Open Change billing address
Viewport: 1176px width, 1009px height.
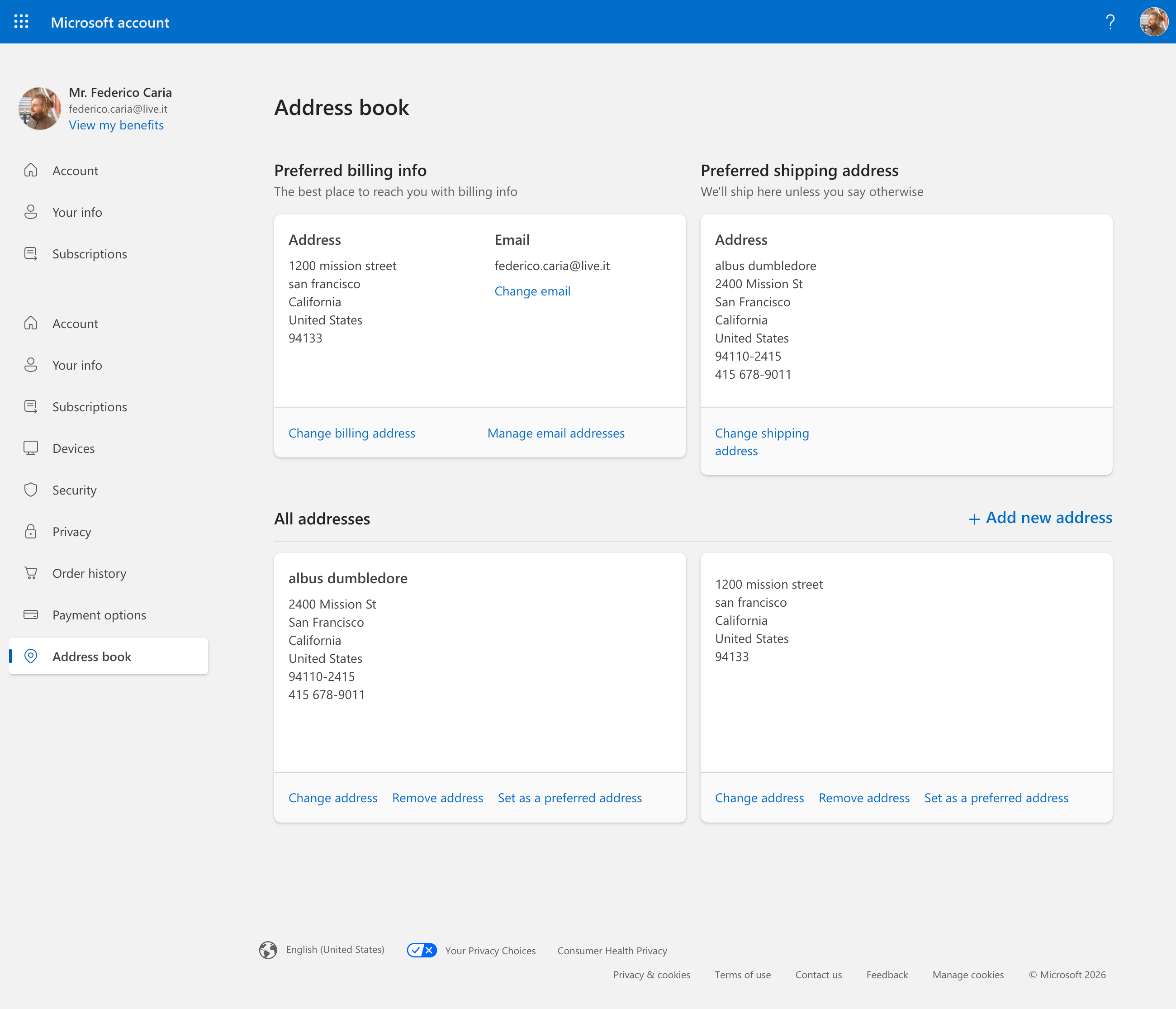pyautogui.click(x=352, y=433)
